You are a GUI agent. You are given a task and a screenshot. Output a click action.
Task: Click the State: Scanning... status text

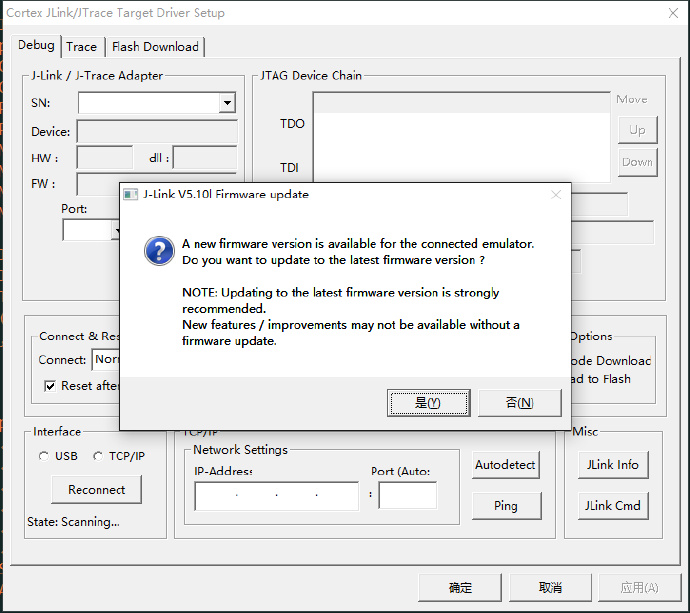(73, 522)
